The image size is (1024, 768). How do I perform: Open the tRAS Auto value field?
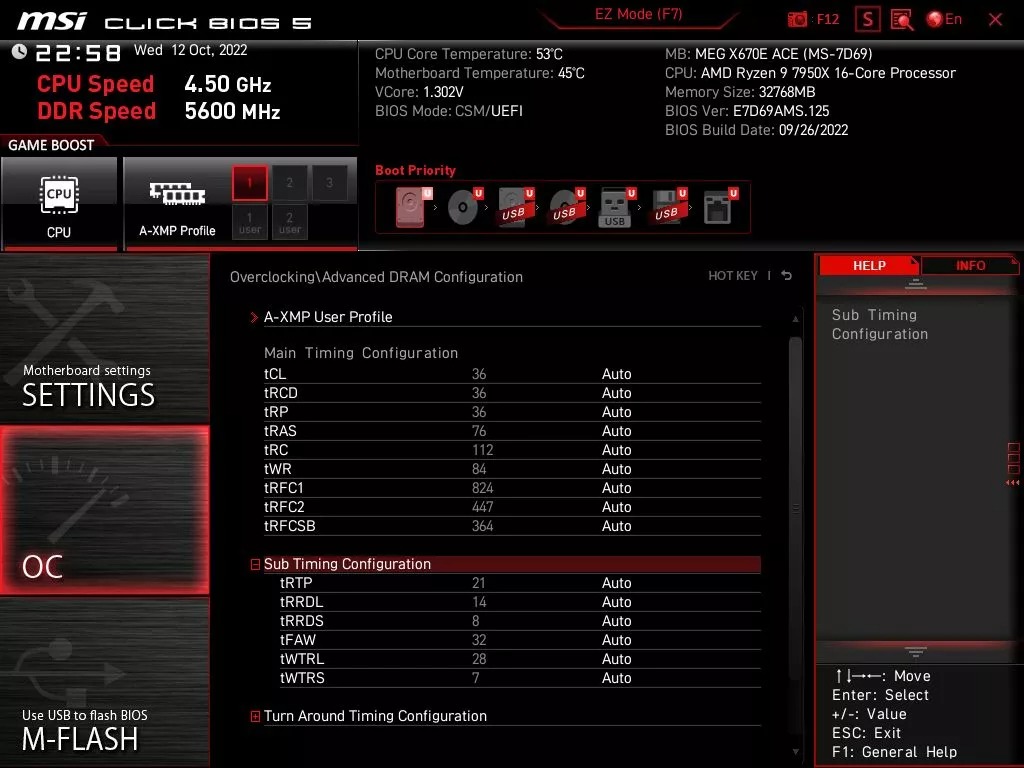pyautogui.click(x=616, y=431)
